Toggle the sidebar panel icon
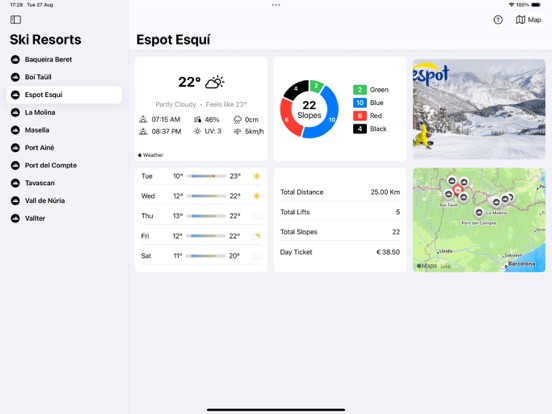The width and height of the screenshot is (552, 414). coord(15,20)
